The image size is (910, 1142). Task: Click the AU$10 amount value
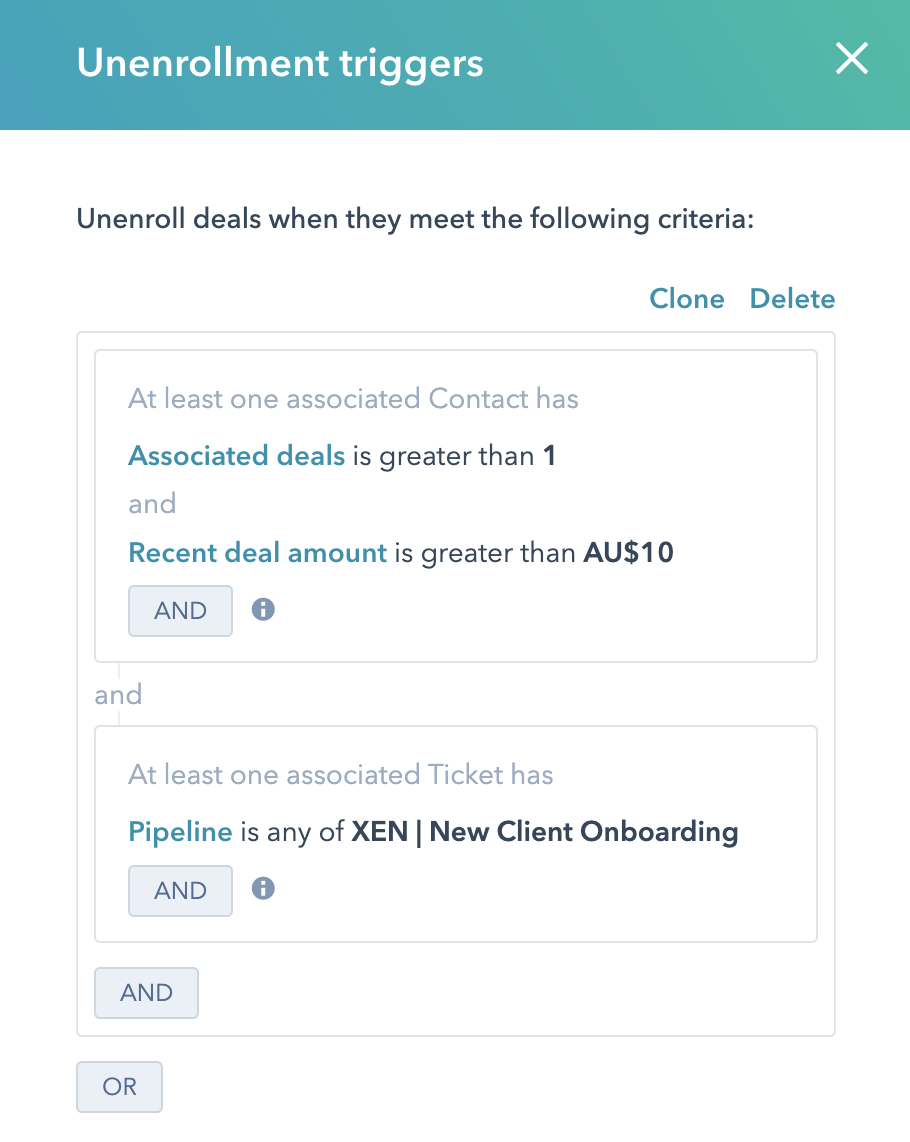628,552
